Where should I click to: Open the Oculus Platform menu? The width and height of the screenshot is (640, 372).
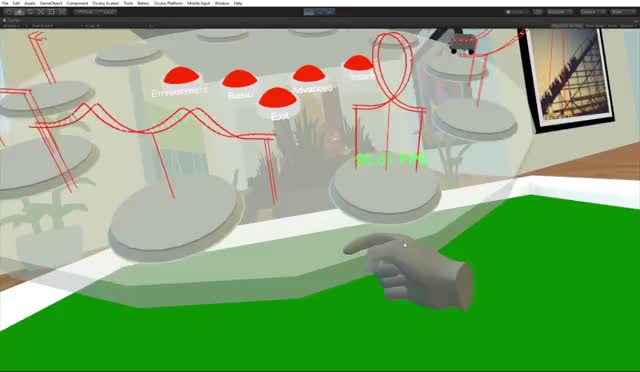coord(168,3)
